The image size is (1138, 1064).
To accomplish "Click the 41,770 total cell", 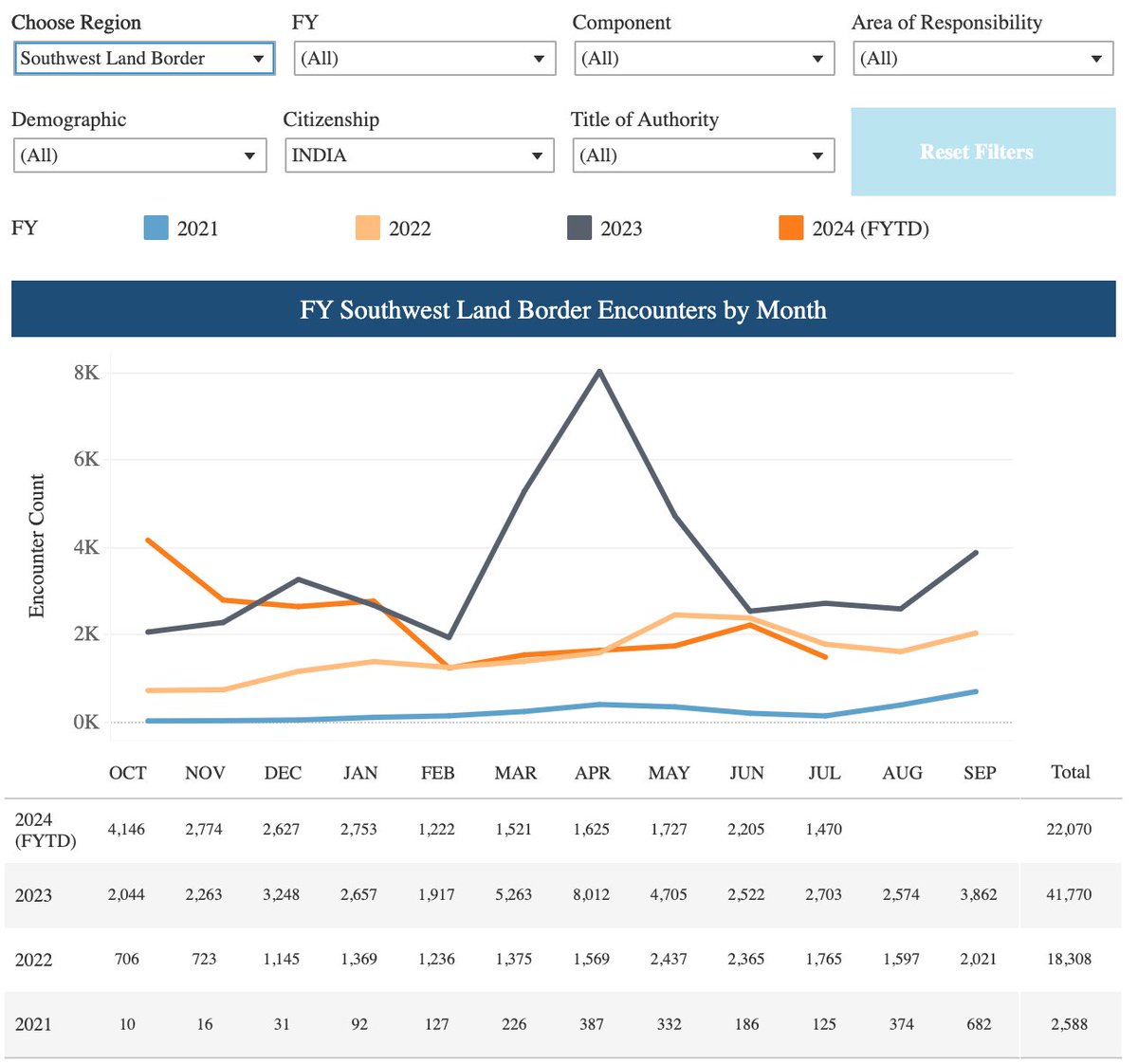I will (1069, 894).
